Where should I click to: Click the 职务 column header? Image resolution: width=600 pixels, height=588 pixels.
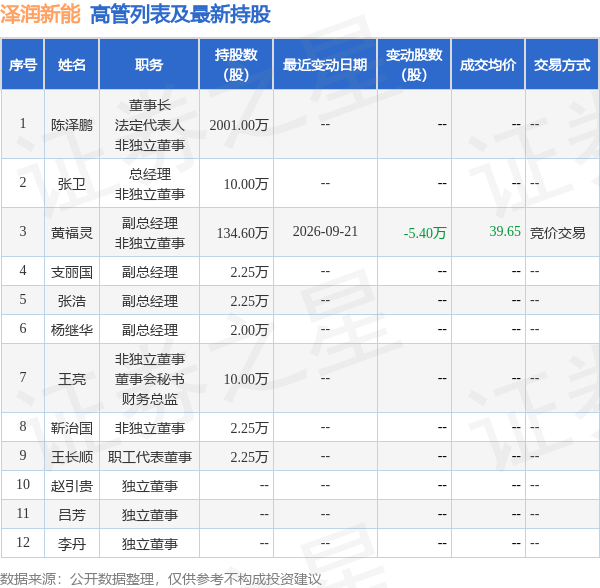pos(149,64)
